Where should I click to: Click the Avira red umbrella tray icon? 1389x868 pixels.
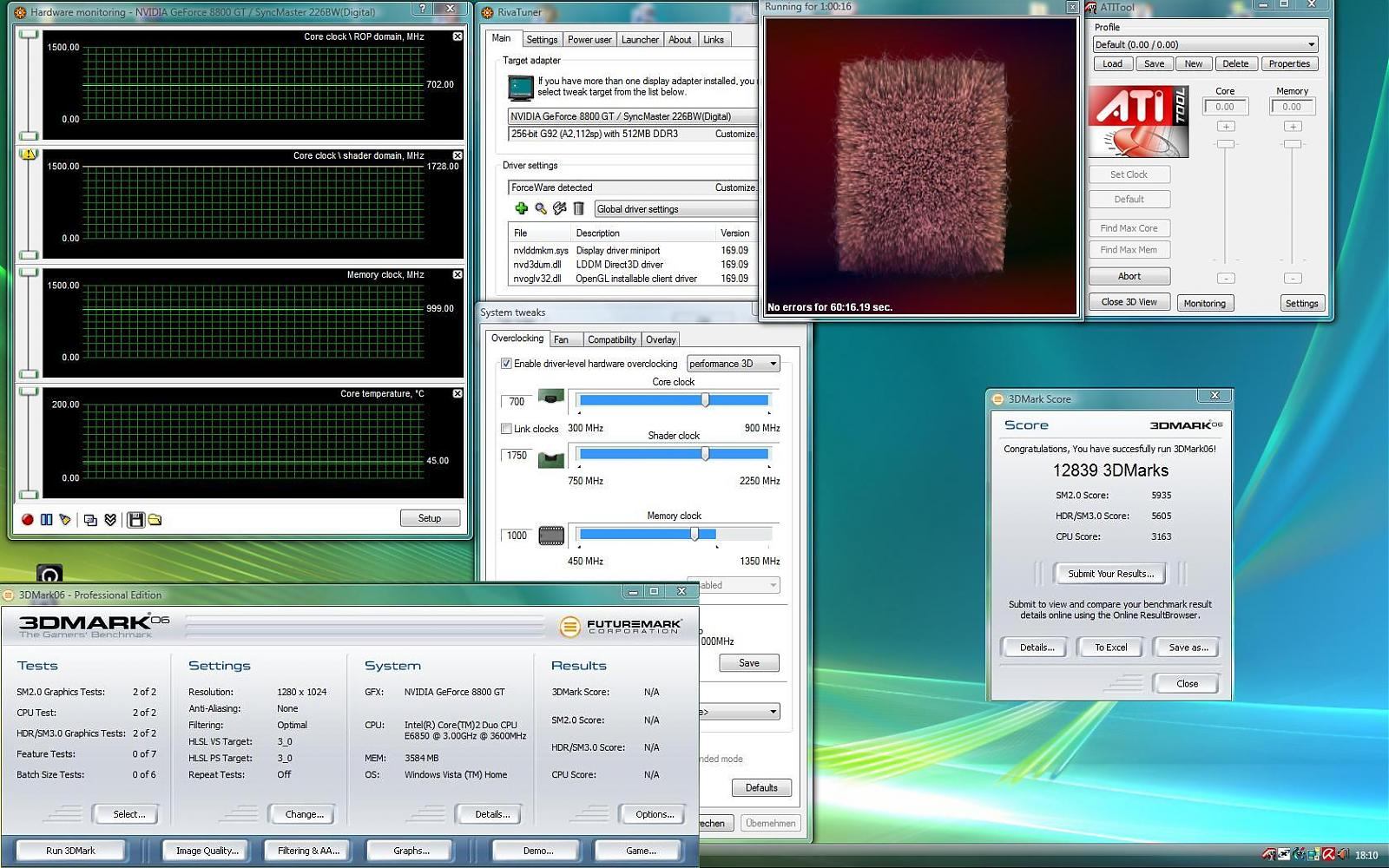coord(1328,855)
